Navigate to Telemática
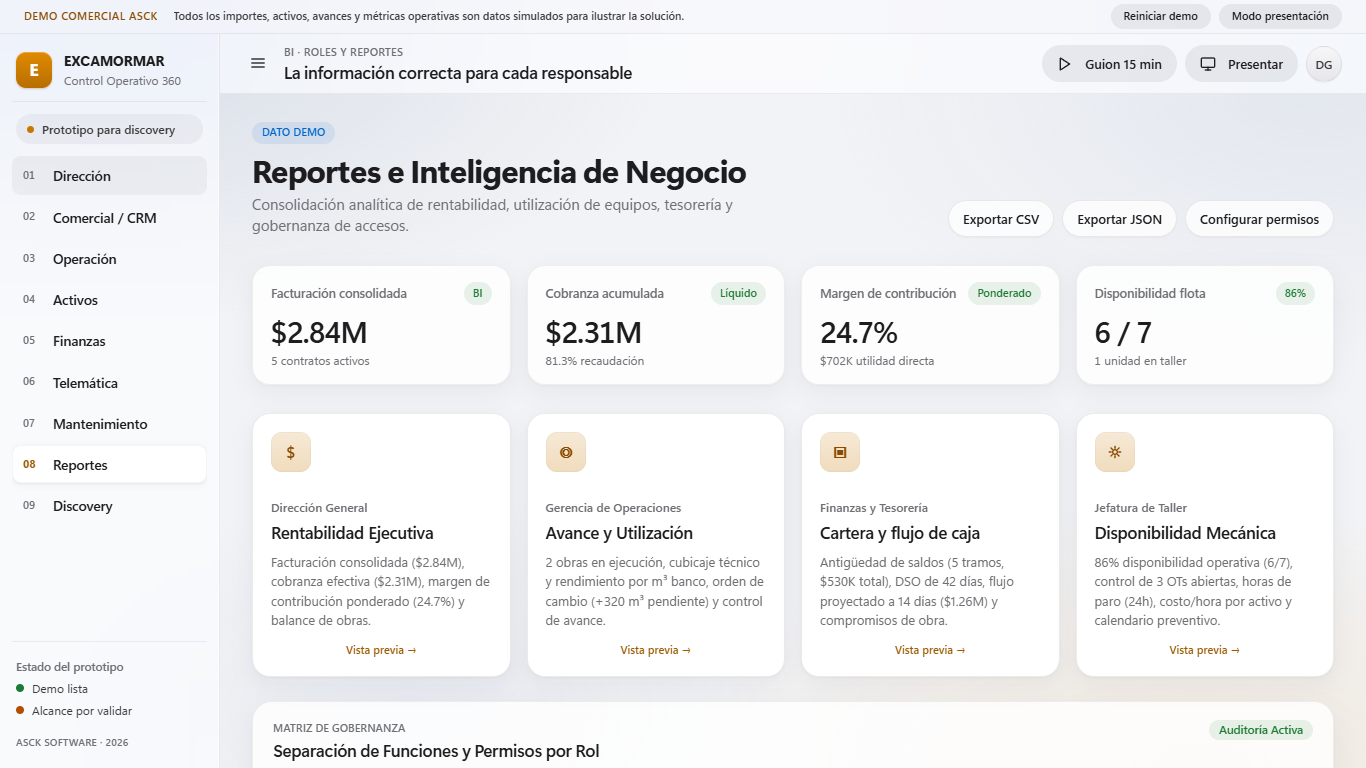The height and width of the screenshot is (768, 1366). pyautogui.click(x=110, y=383)
